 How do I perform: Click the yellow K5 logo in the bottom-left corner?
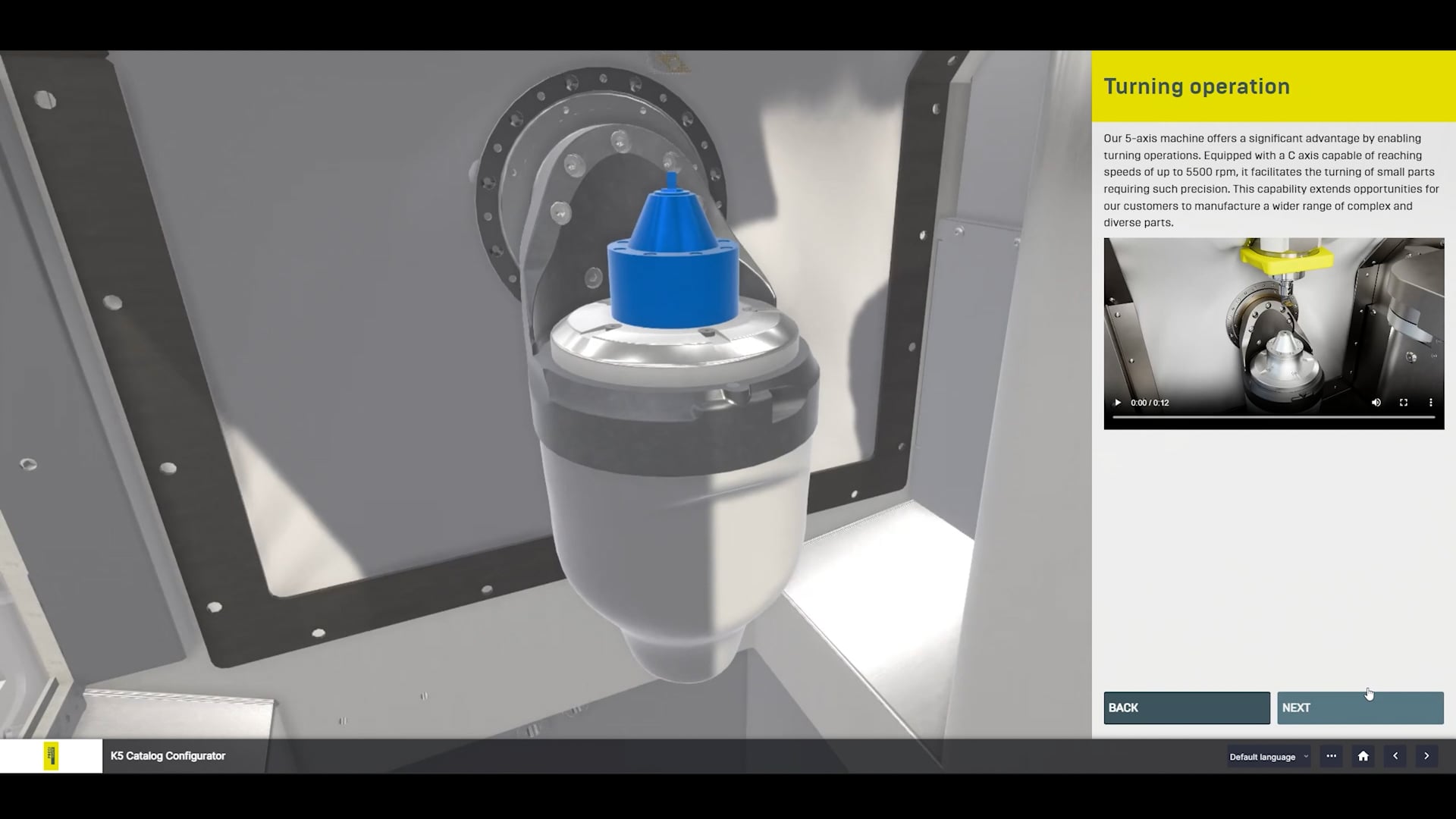click(50, 755)
